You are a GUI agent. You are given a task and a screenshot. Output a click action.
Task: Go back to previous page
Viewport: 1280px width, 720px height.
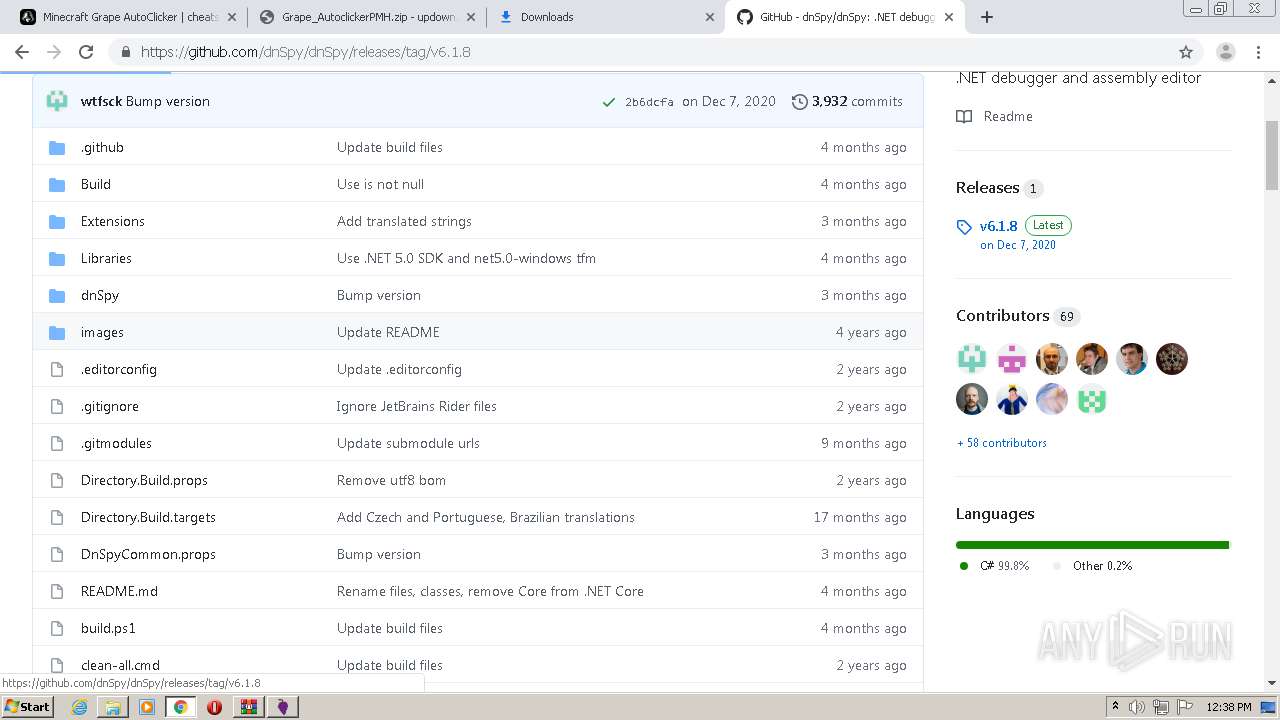pos(22,52)
